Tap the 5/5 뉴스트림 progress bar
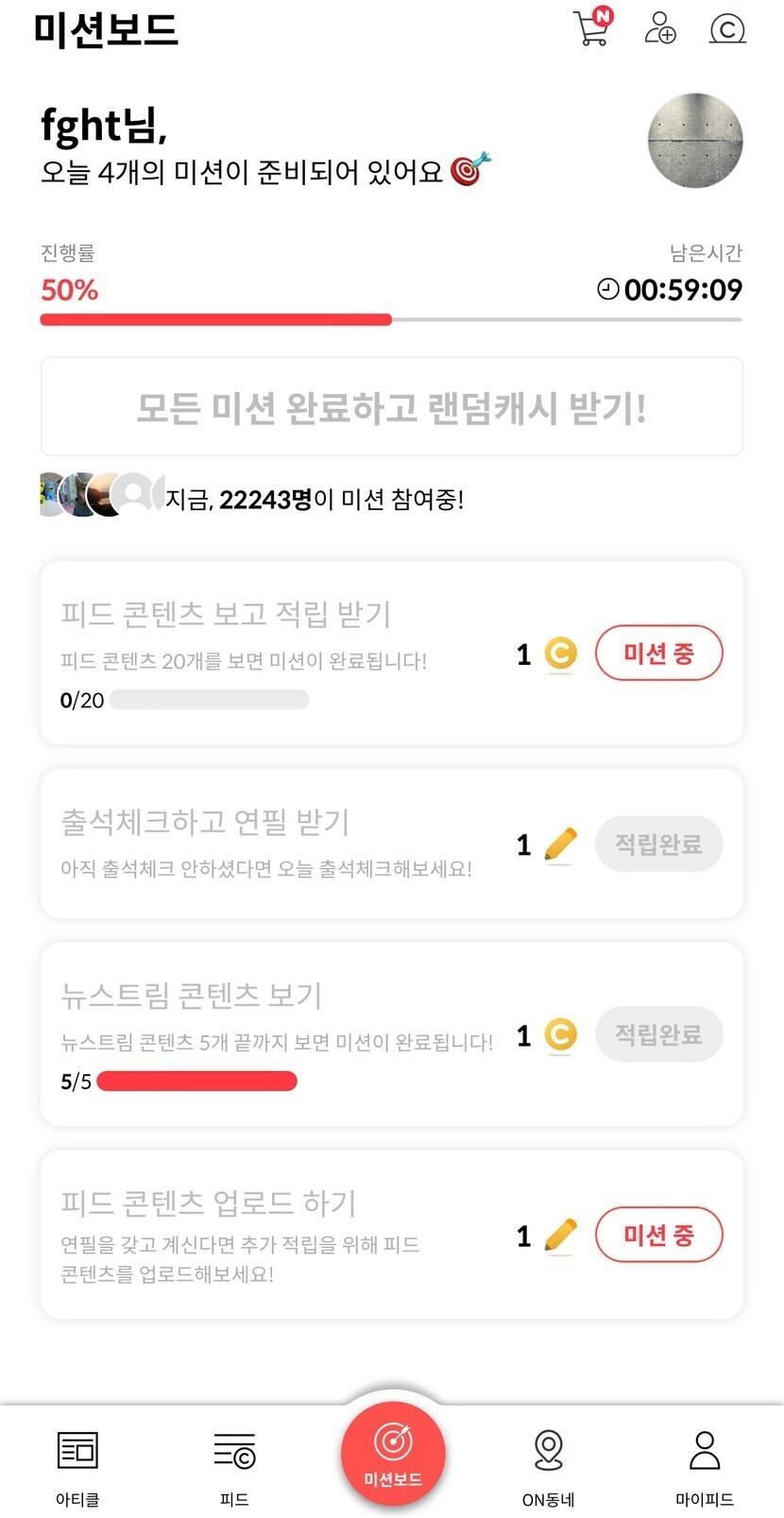Viewport: 784px width, 1518px height. pos(196,1082)
